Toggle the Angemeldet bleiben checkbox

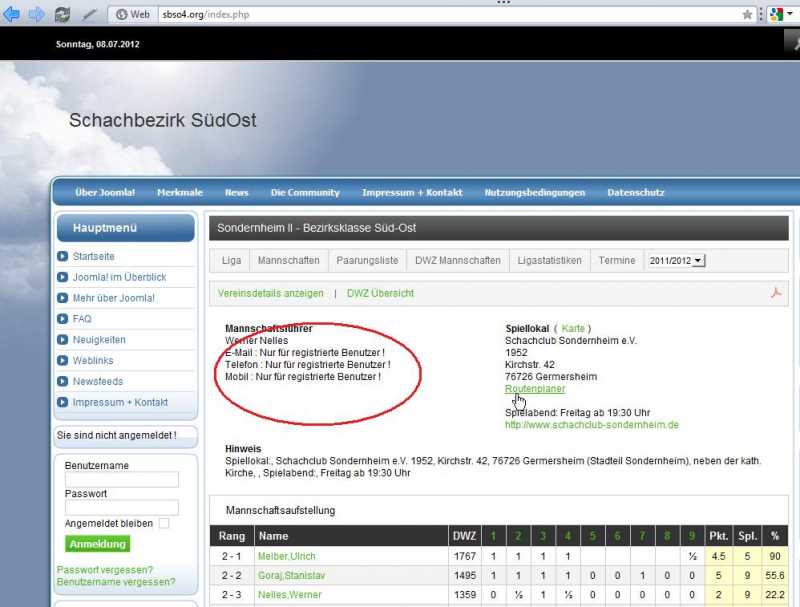pos(164,523)
